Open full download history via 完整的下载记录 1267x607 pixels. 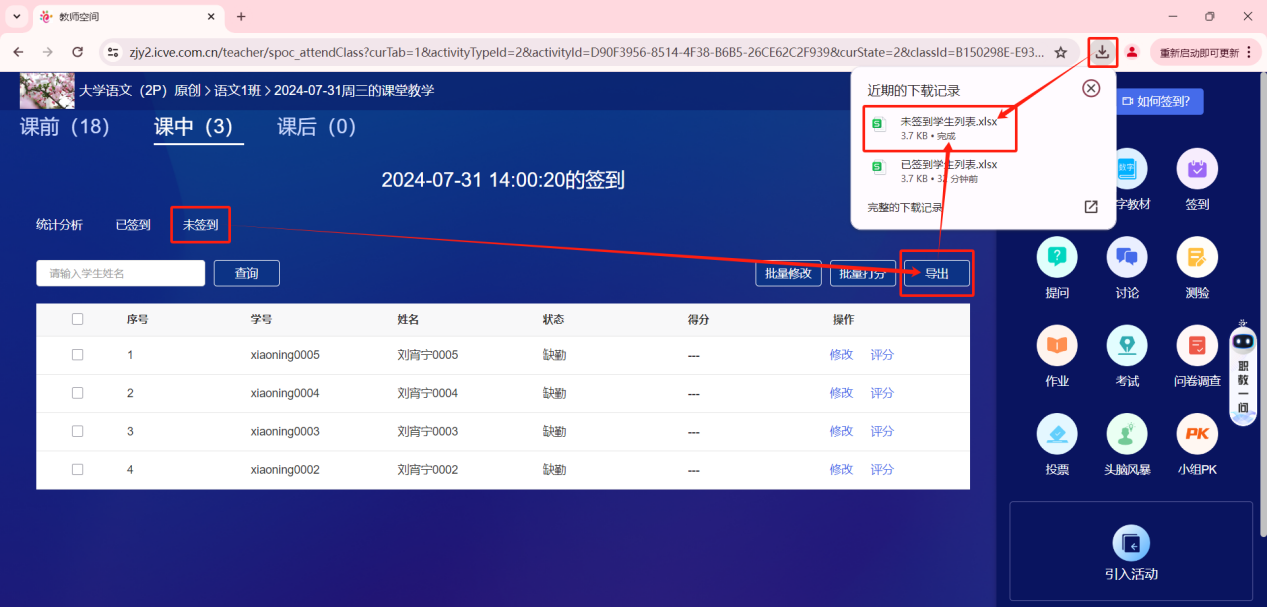[904, 207]
